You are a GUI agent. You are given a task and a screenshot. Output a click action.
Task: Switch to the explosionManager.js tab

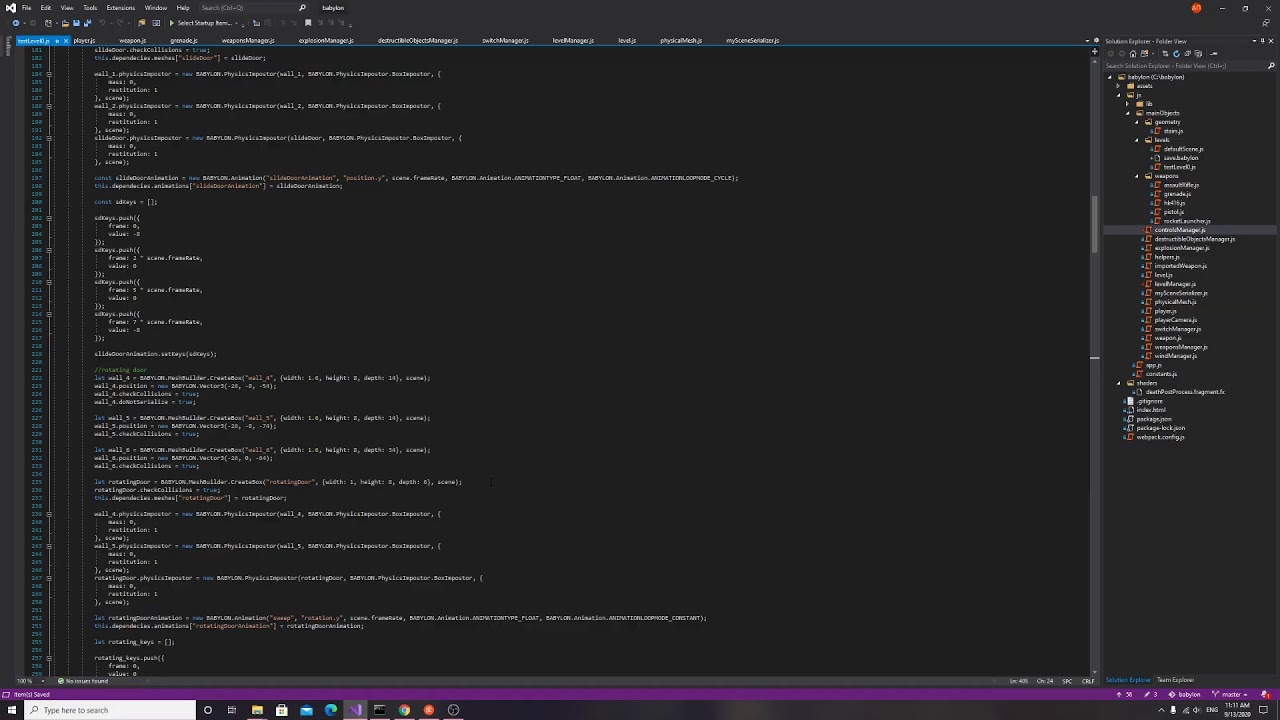(326, 41)
